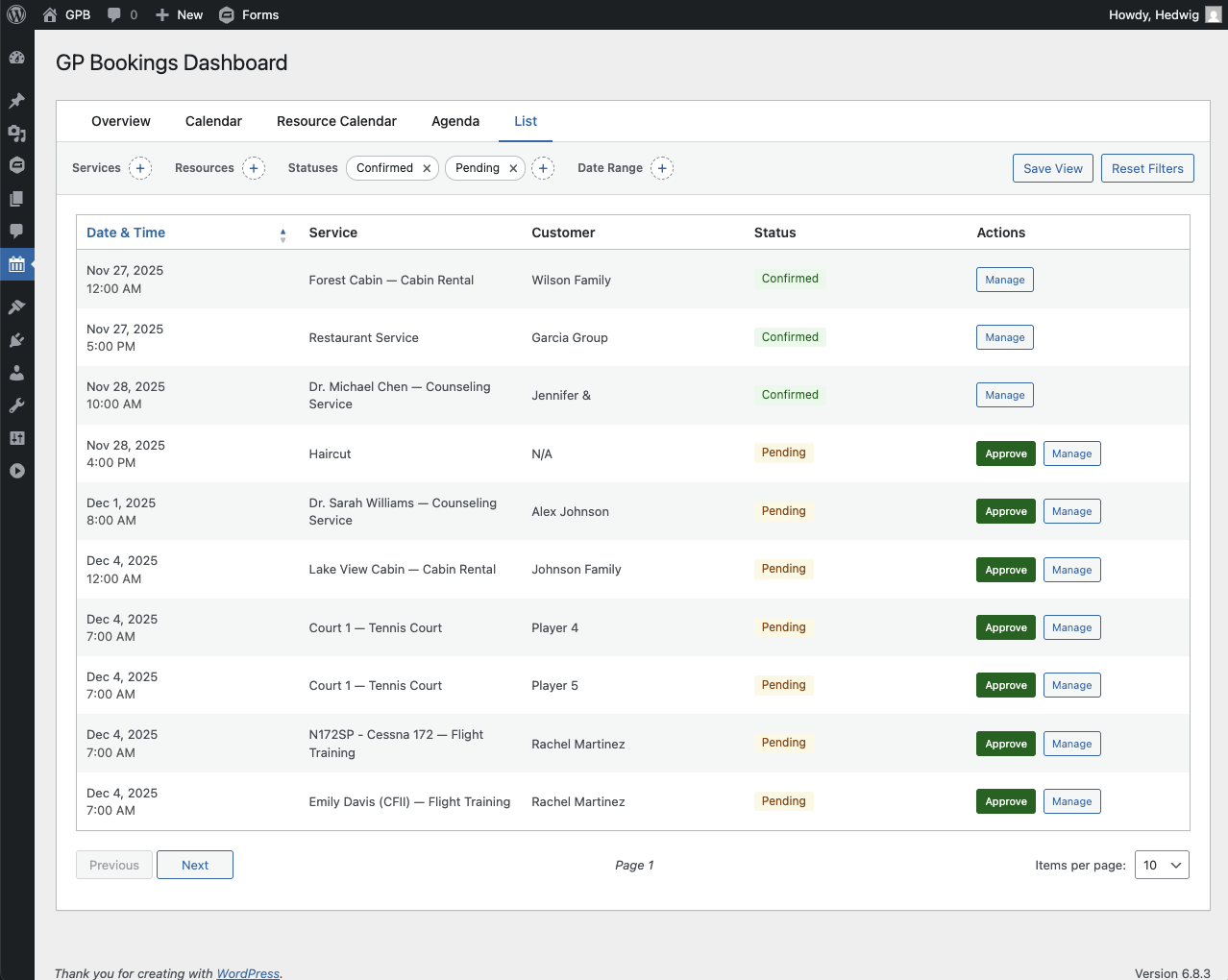
Task: Click the WordPress logo in admin bar
Action: [x=16, y=14]
